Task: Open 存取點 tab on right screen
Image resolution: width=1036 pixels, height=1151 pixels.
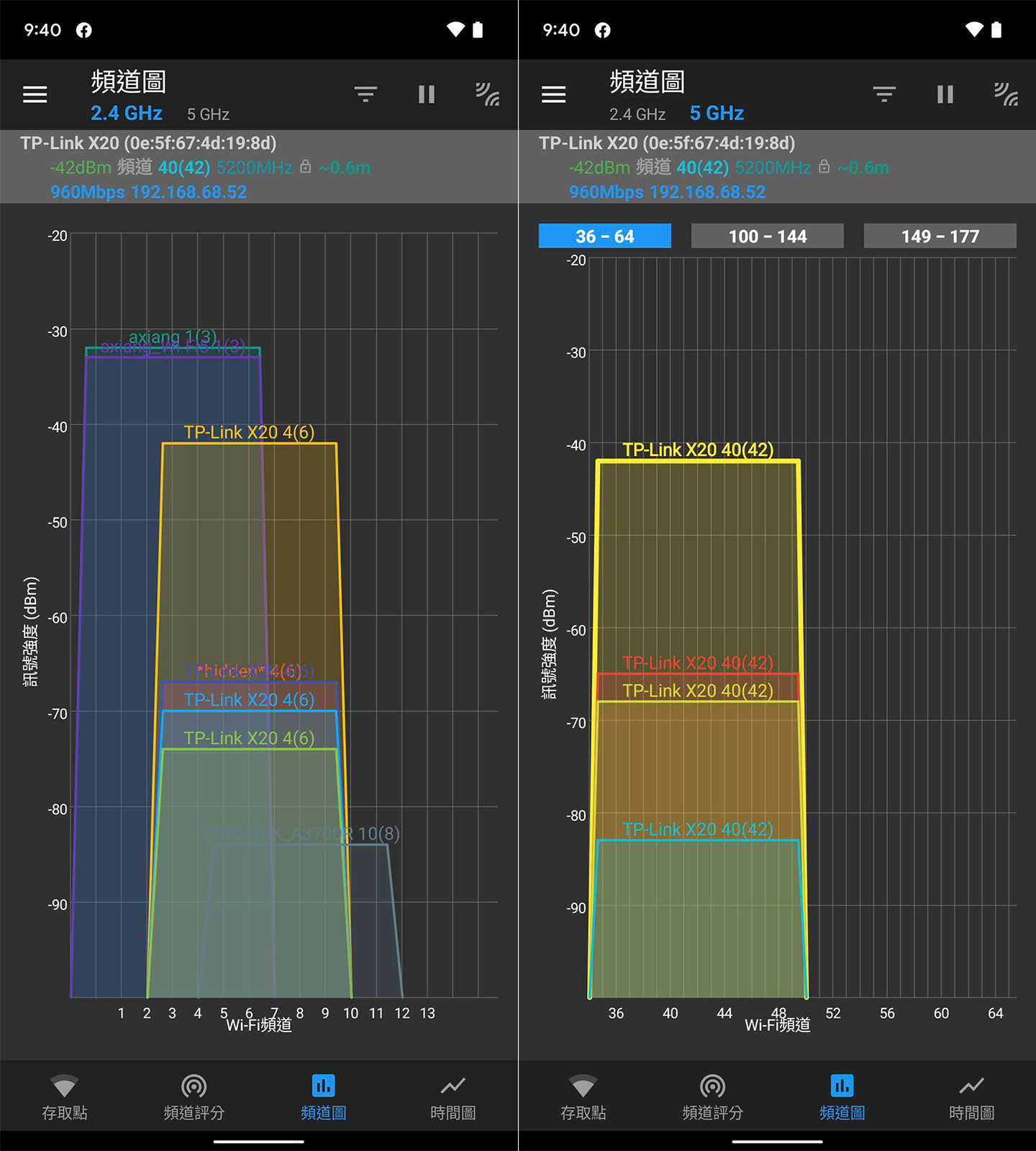Action: (583, 1098)
